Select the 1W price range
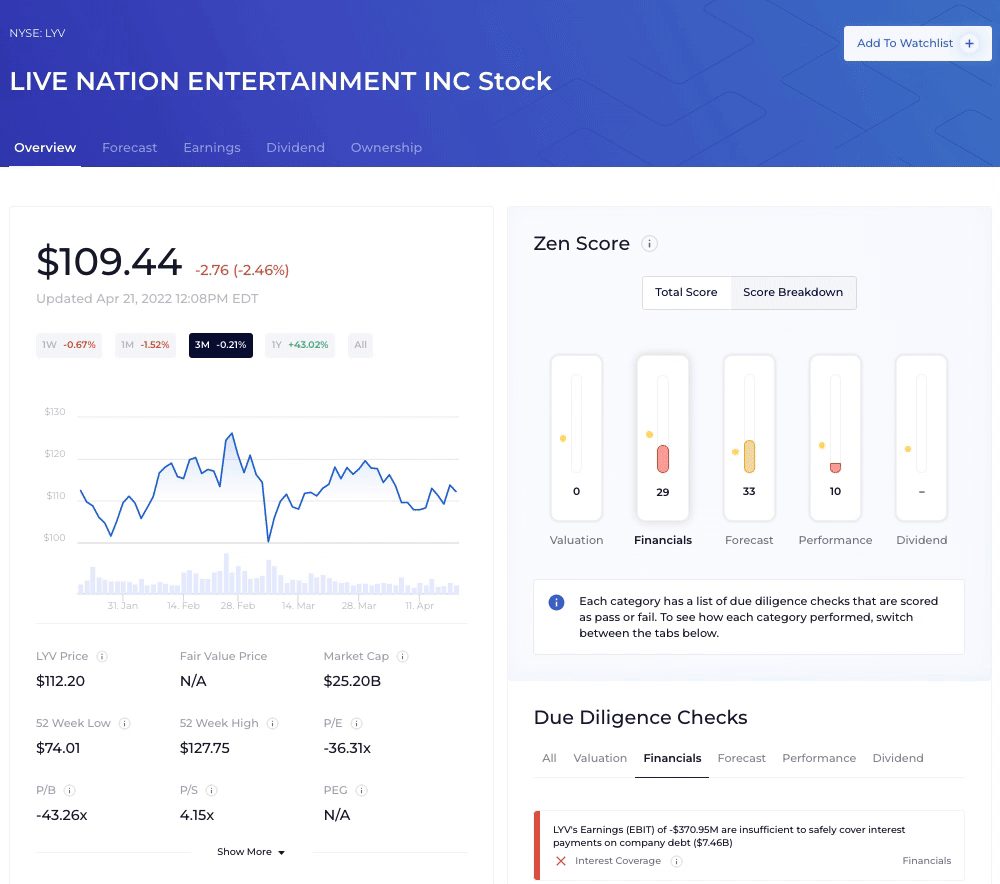This screenshot has height=884, width=1000. [69, 345]
